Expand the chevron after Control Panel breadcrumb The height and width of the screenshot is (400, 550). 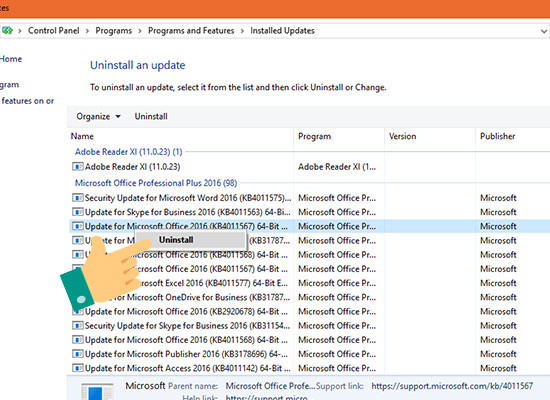coord(87,31)
